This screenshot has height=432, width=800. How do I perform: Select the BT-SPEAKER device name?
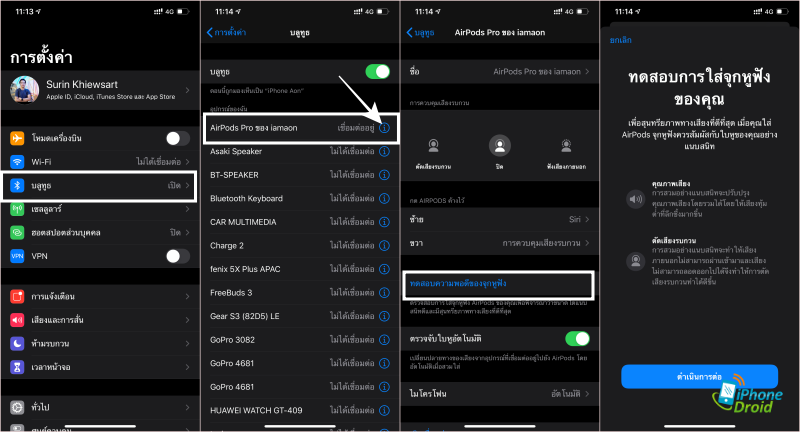(234, 175)
